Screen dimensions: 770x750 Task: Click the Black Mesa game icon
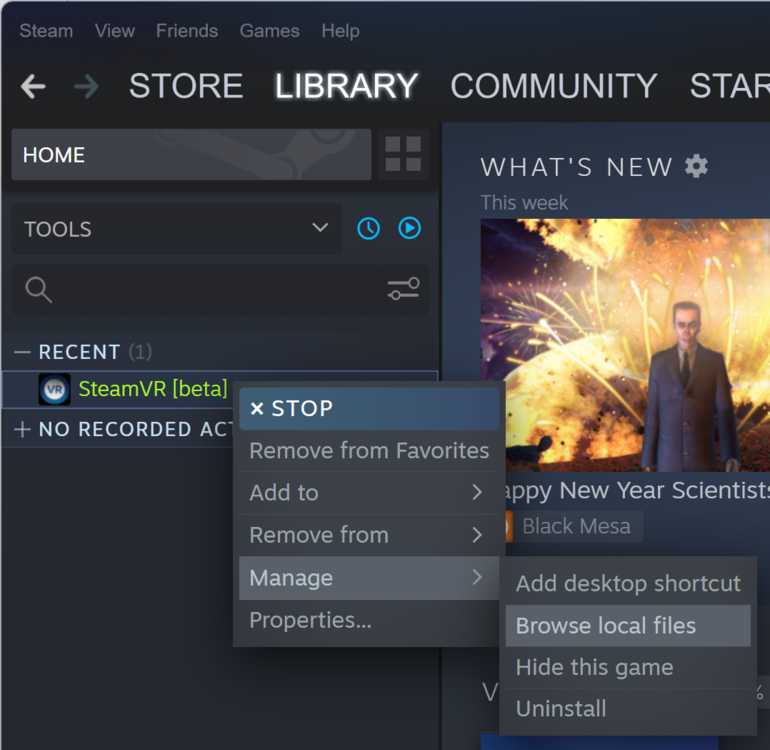click(509, 527)
